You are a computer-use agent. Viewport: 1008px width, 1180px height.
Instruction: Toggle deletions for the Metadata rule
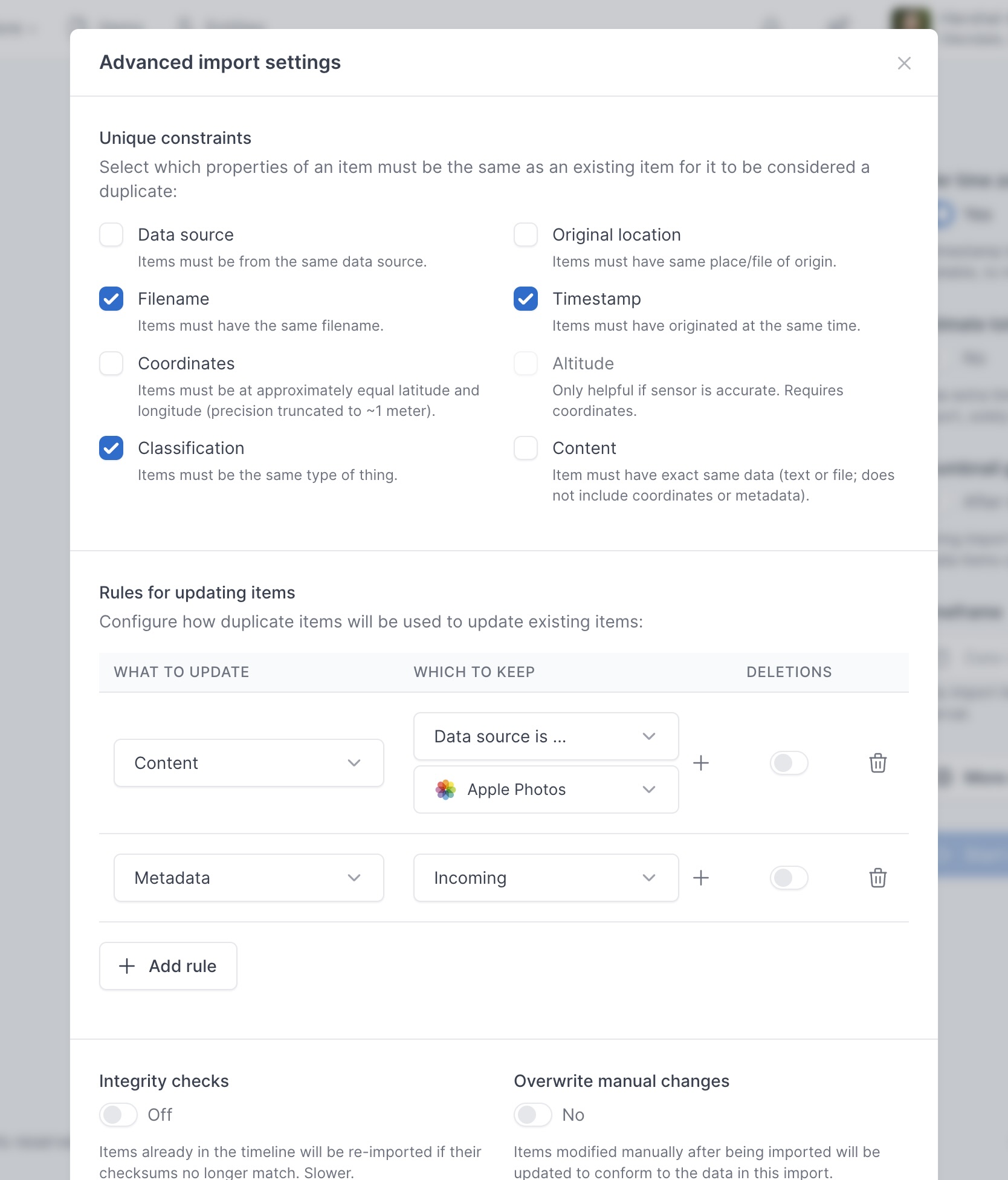[x=789, y=878]
